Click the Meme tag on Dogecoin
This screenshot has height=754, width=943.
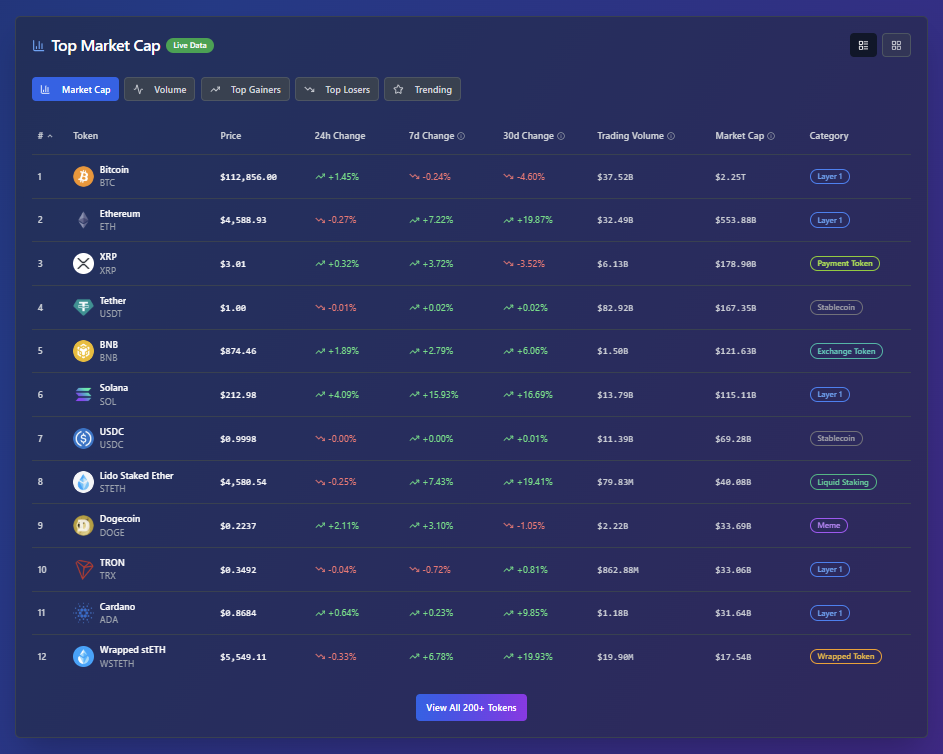[829, 526]
